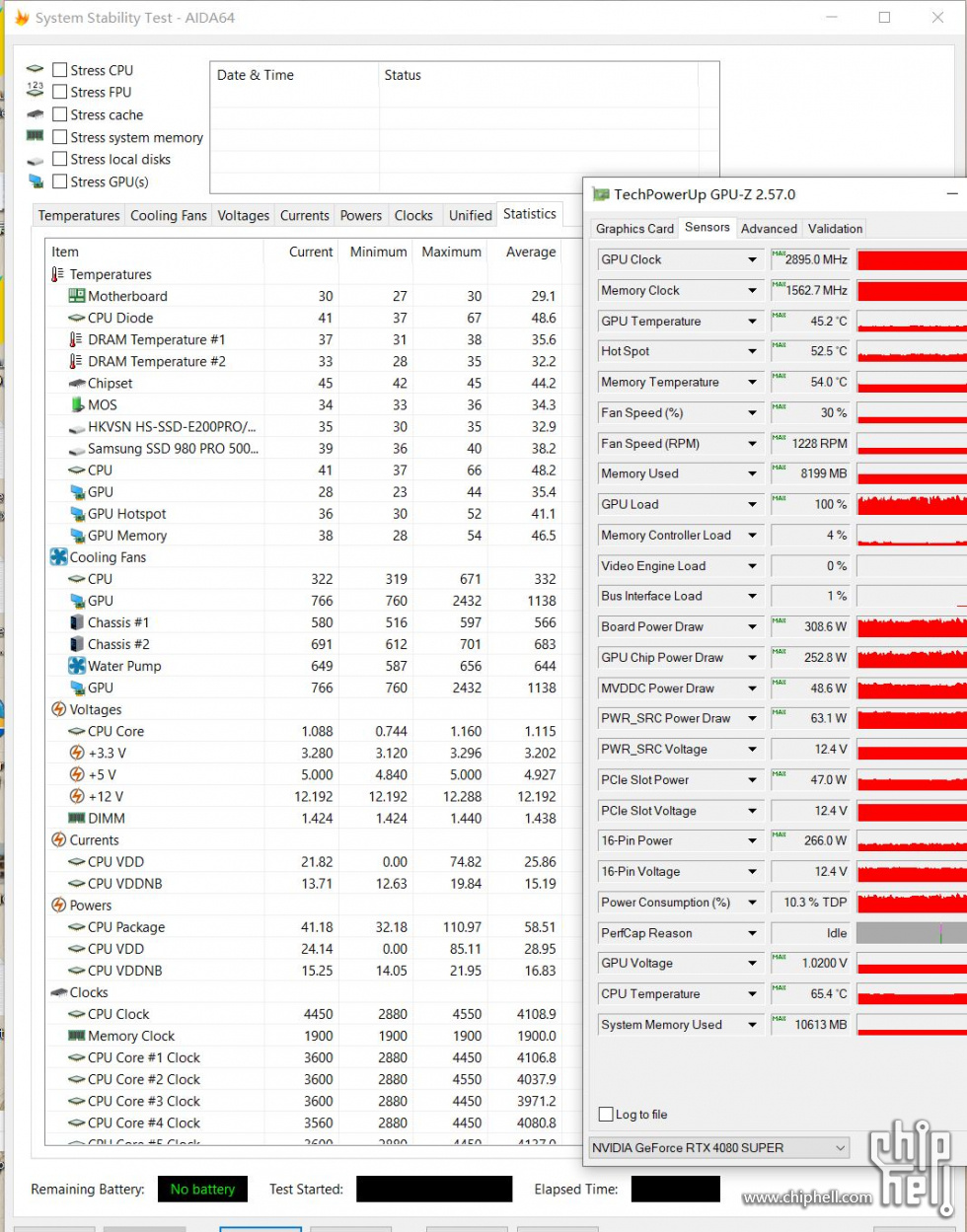Click the thermometer icon of Temperatures group

click(x=58, y=274)
